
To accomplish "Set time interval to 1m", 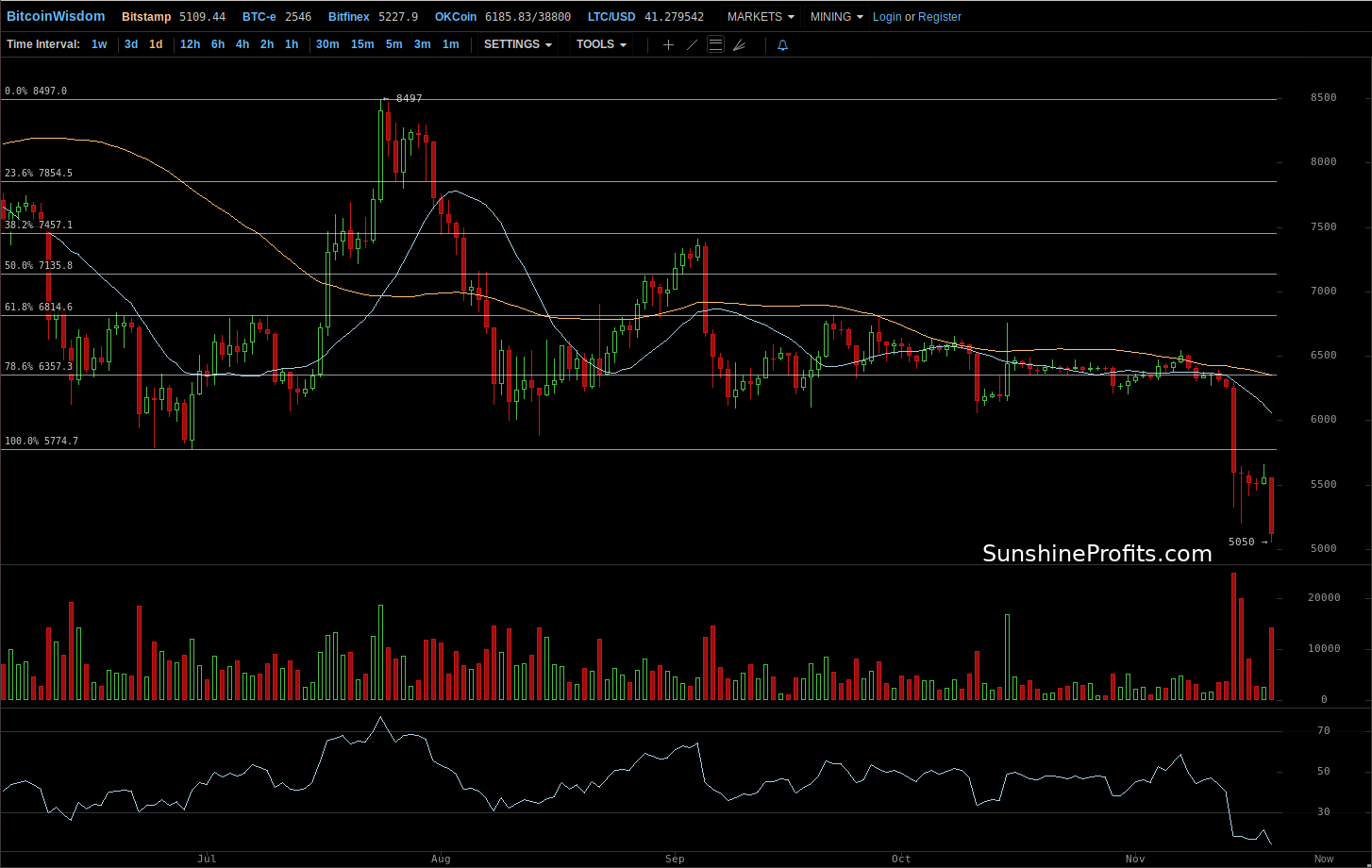I will (x=450, y=44).
